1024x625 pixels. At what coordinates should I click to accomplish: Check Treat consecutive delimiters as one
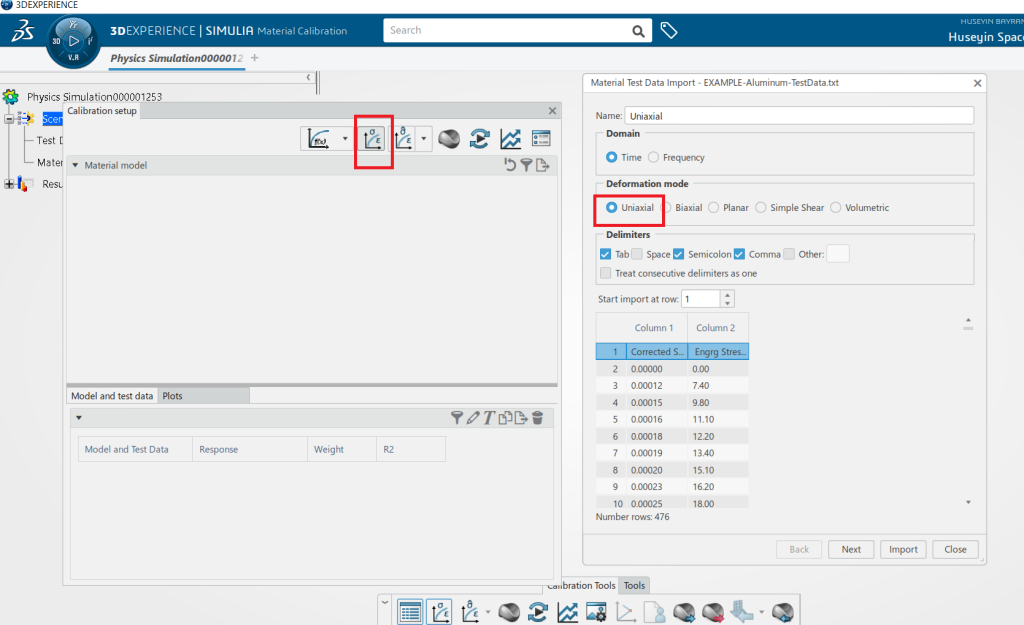point(606,273)
